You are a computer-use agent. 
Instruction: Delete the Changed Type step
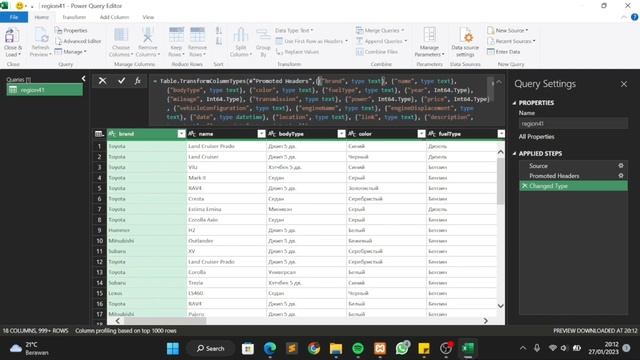pos(524,186)
